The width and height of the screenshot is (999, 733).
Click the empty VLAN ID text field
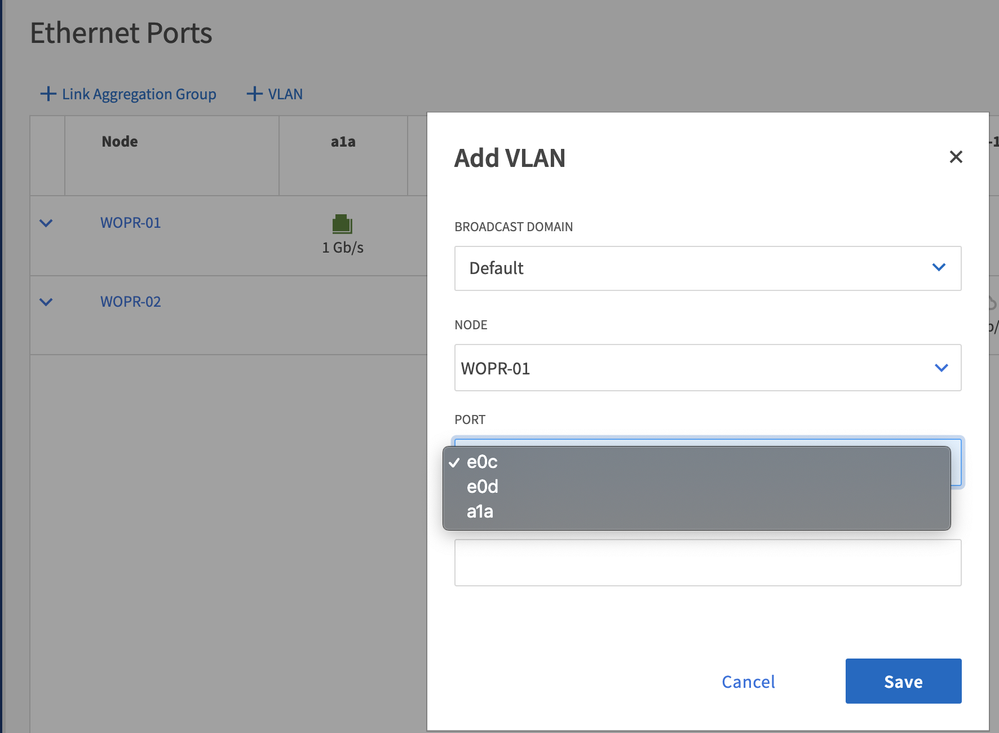(707, 563)
